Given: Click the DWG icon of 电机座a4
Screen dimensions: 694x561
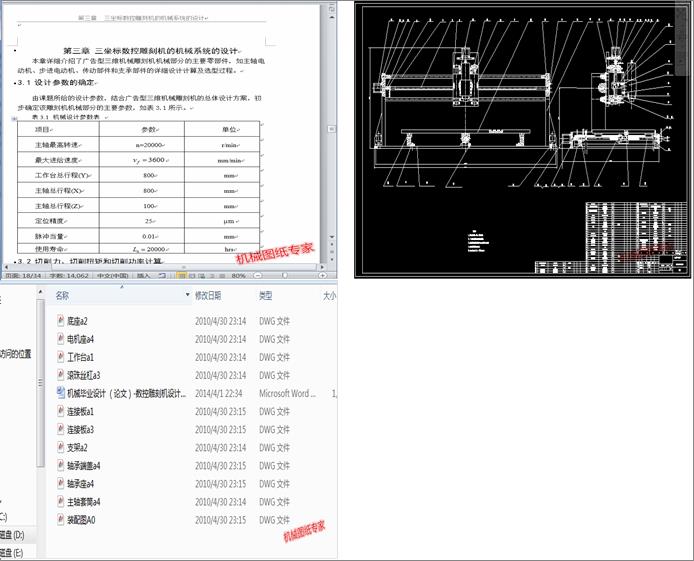Looking at the screenshot, I should click(61, 338).
